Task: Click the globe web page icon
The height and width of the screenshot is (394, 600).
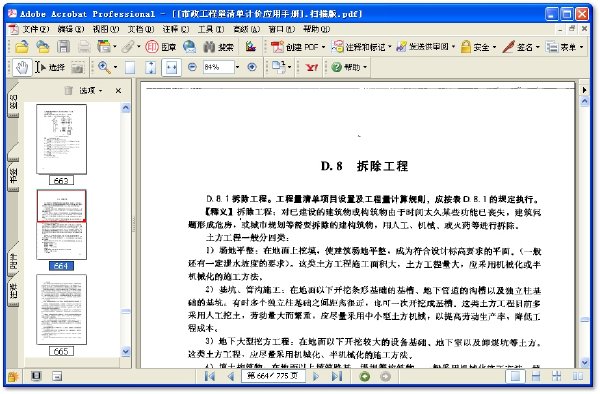Action: (x=189, y=47)
